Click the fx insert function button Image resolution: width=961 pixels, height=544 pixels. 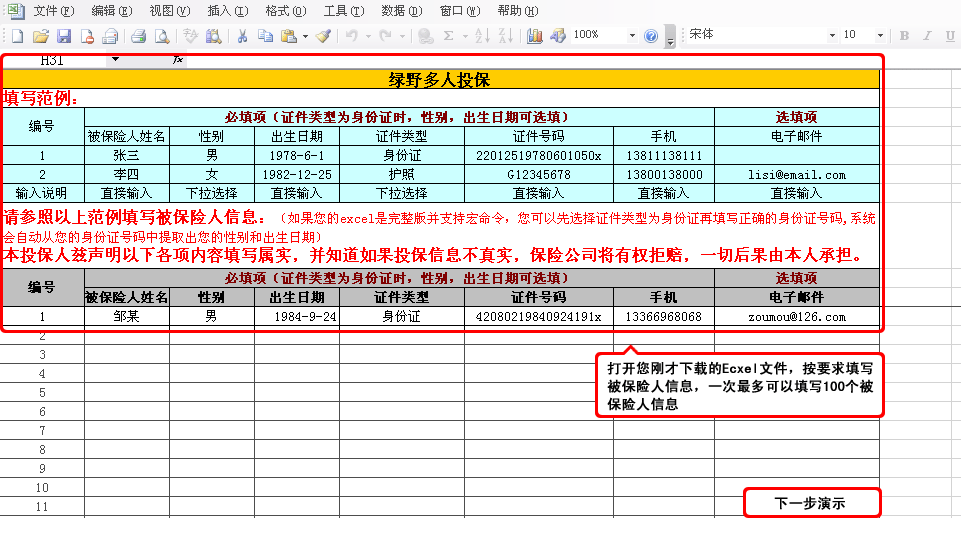click(x=178, y=60)
